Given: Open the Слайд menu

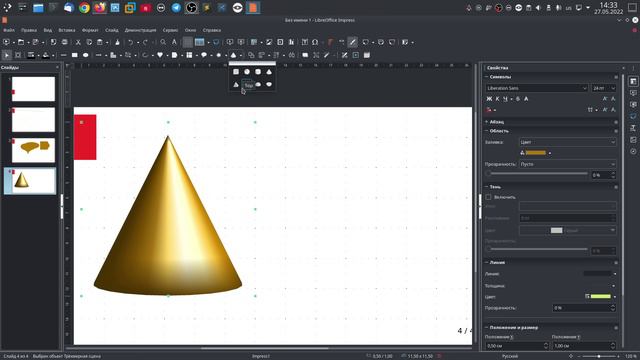Looking at the screenshot, I should click(111, 30).
